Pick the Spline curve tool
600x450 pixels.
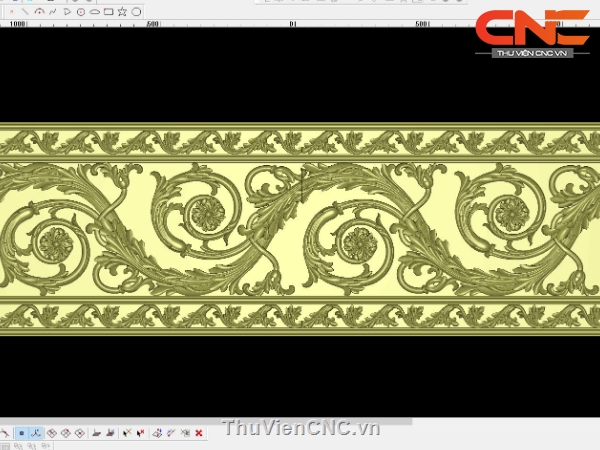(53, 12)
